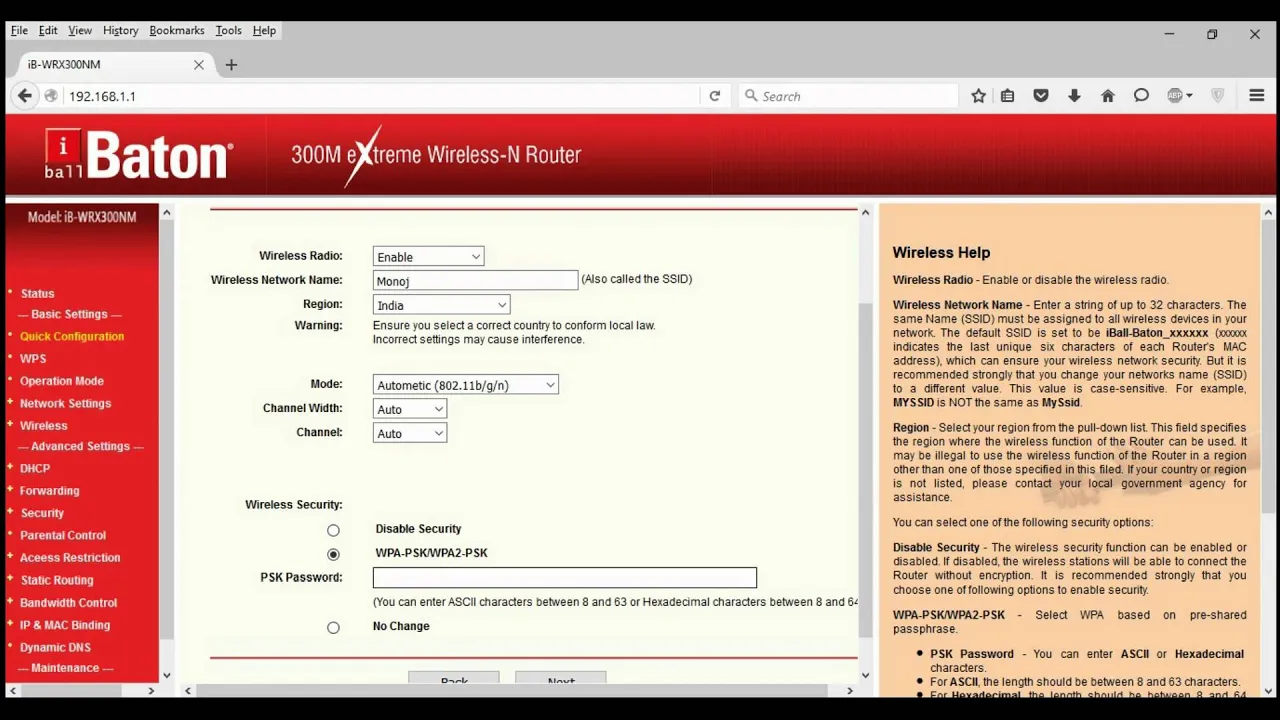
Task: Click the Next button at form bottom
Action: 561,678
